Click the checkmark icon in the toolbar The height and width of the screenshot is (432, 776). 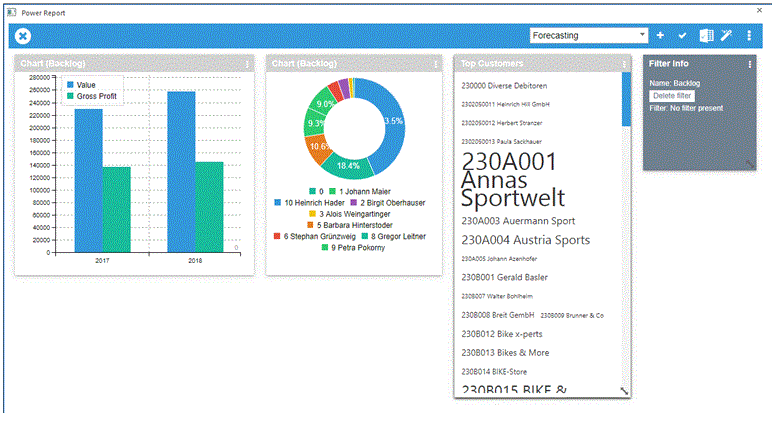point(683,36)
